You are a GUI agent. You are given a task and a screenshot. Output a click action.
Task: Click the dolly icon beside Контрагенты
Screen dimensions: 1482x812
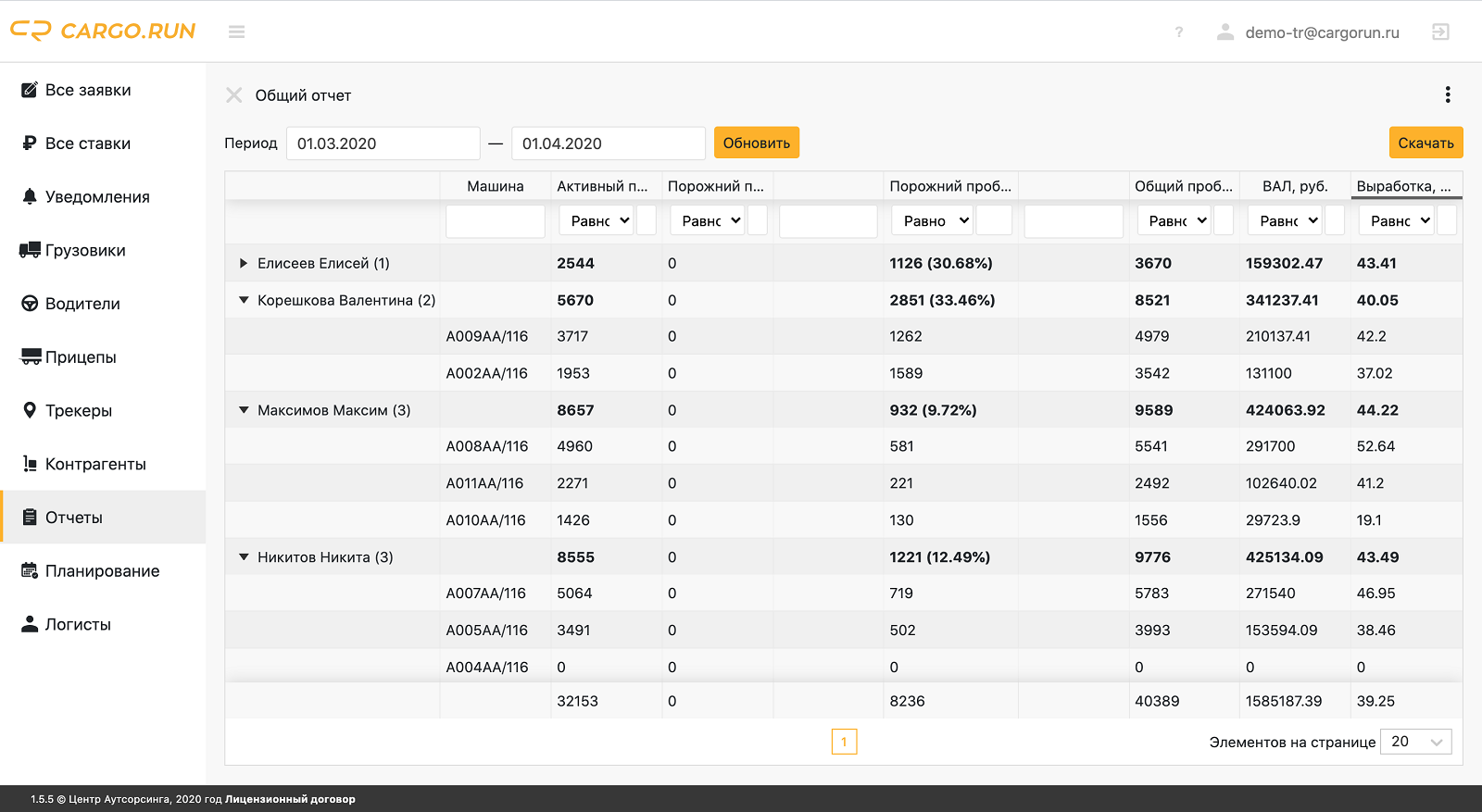[x=30, y=464]
